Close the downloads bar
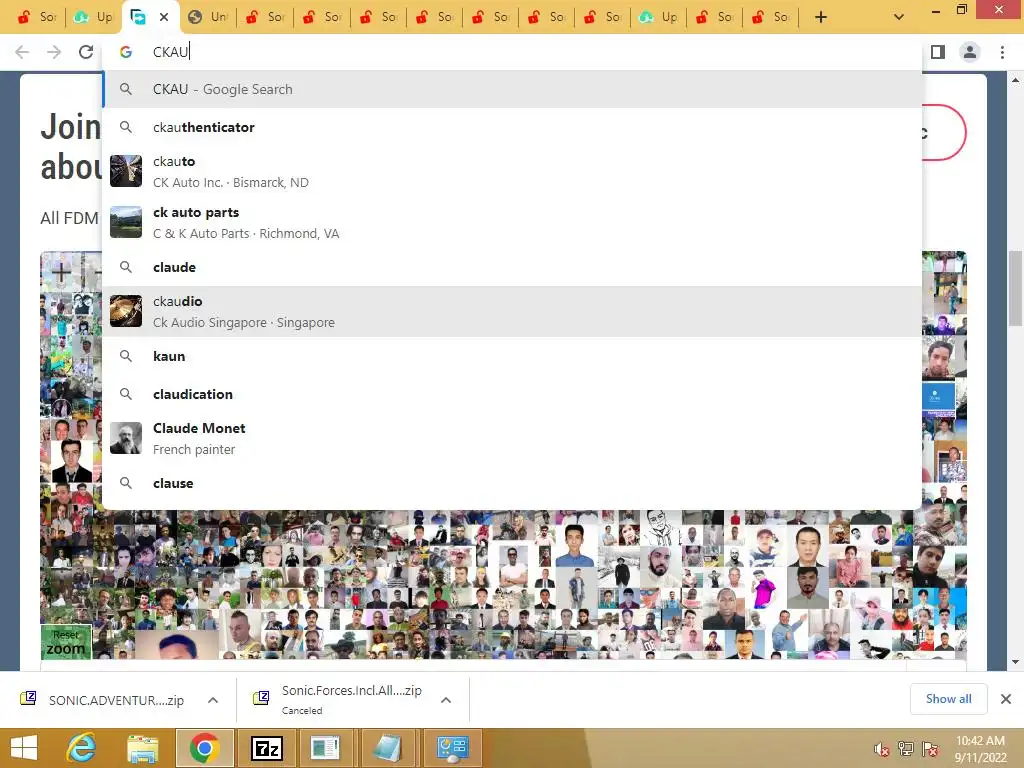The height and width of the screenshot is (768, 1024). tap(1006, 699)
